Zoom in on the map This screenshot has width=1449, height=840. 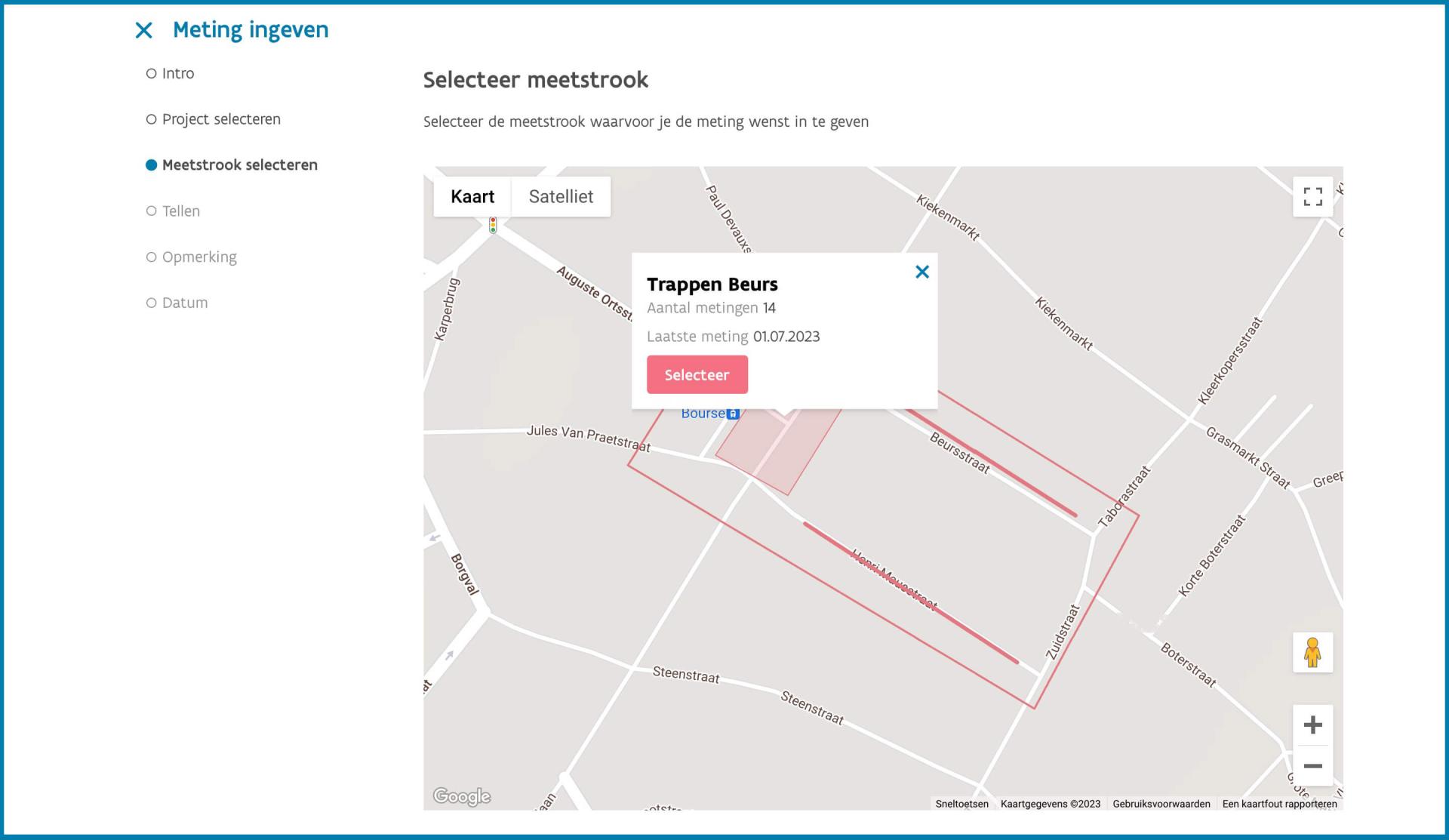pos(1313,725)
